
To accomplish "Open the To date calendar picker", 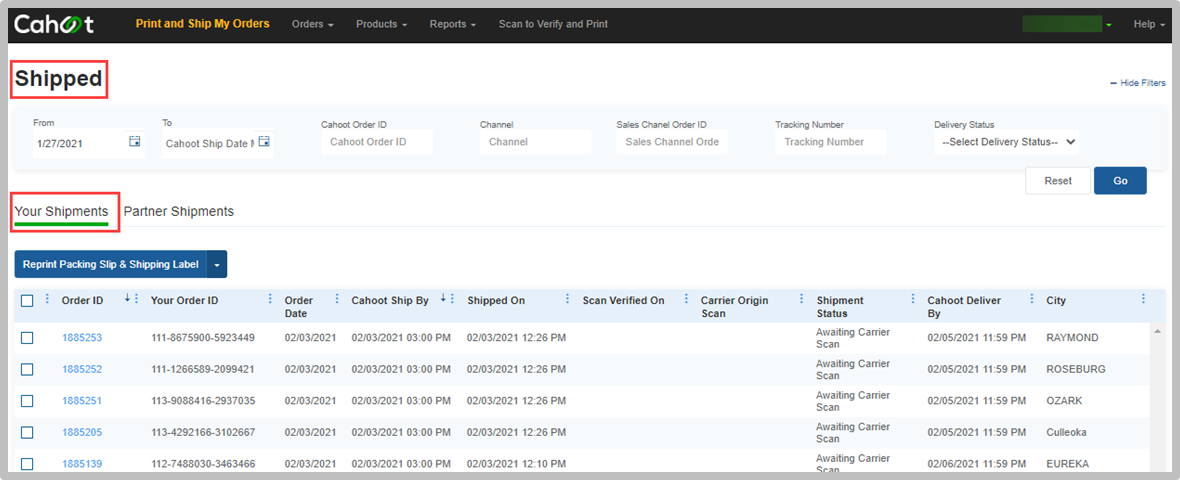I will pyautogui.click(x=264, y=141).
